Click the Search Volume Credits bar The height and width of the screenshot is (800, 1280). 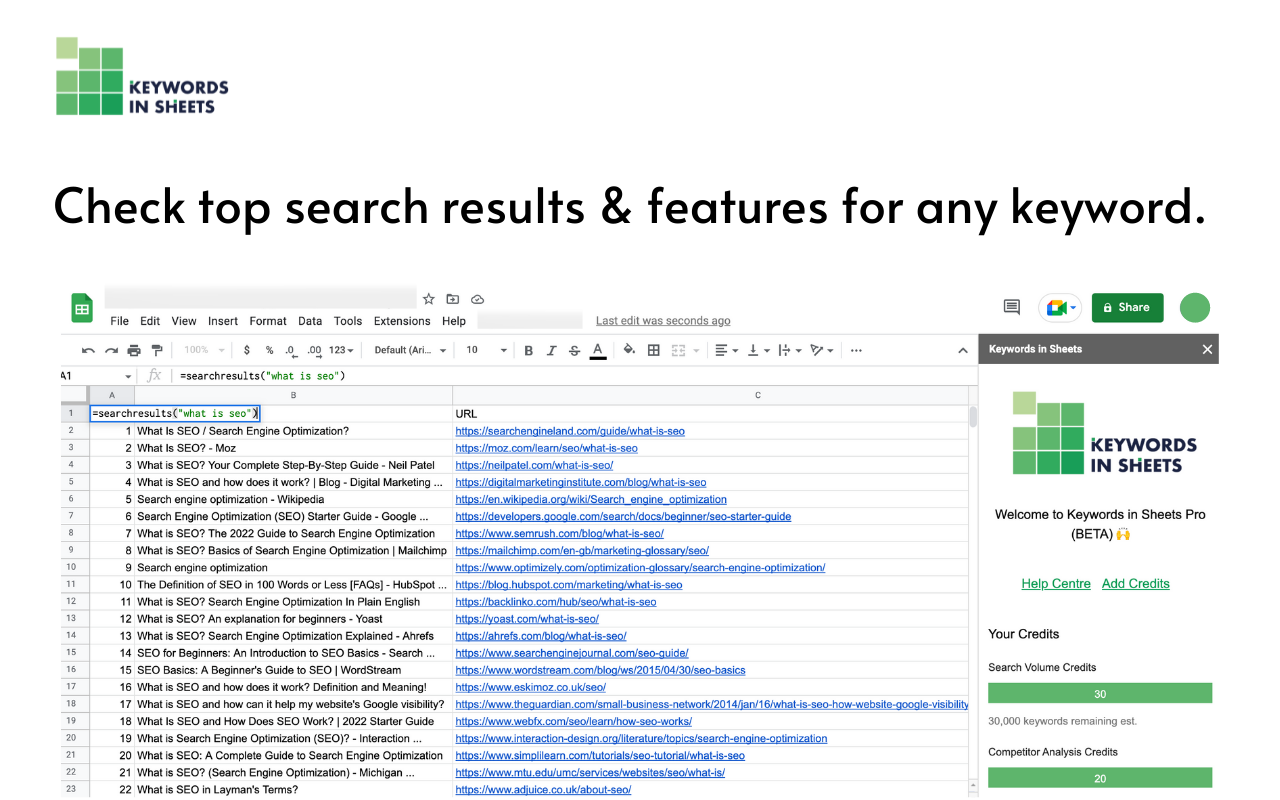click(1100, 694)
